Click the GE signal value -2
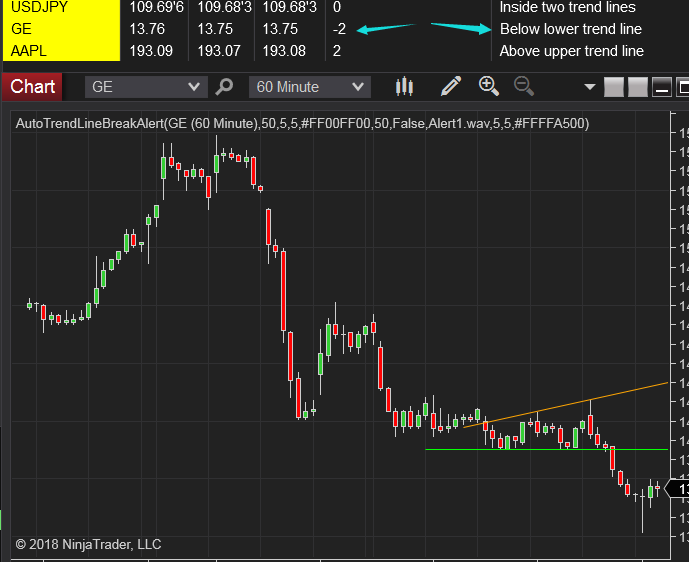Screen dimensions: 689x562 (339, 29)
